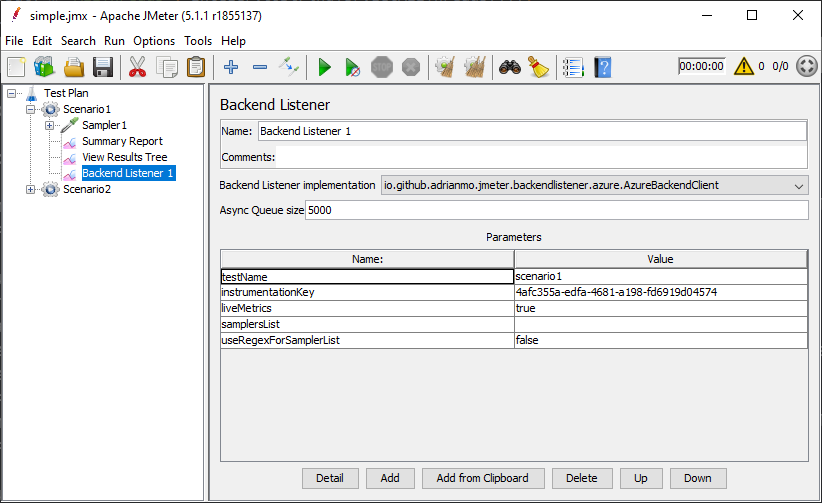The height and width of the screenshot is (503, 822).
Task: Click the Cut scissors icon
Action: (137, 67)
